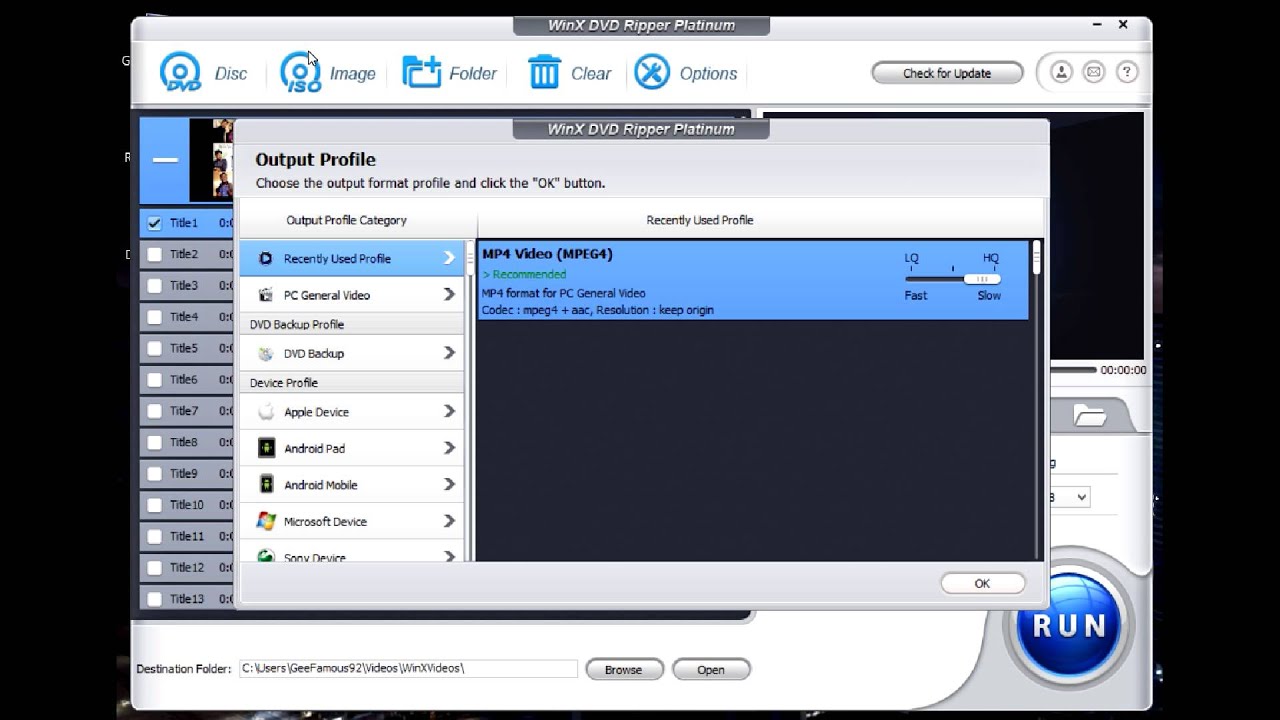Viewport: 1280px width, 720px height.
Task: Click the Check for Update button
Action: (x=947, y=73)
